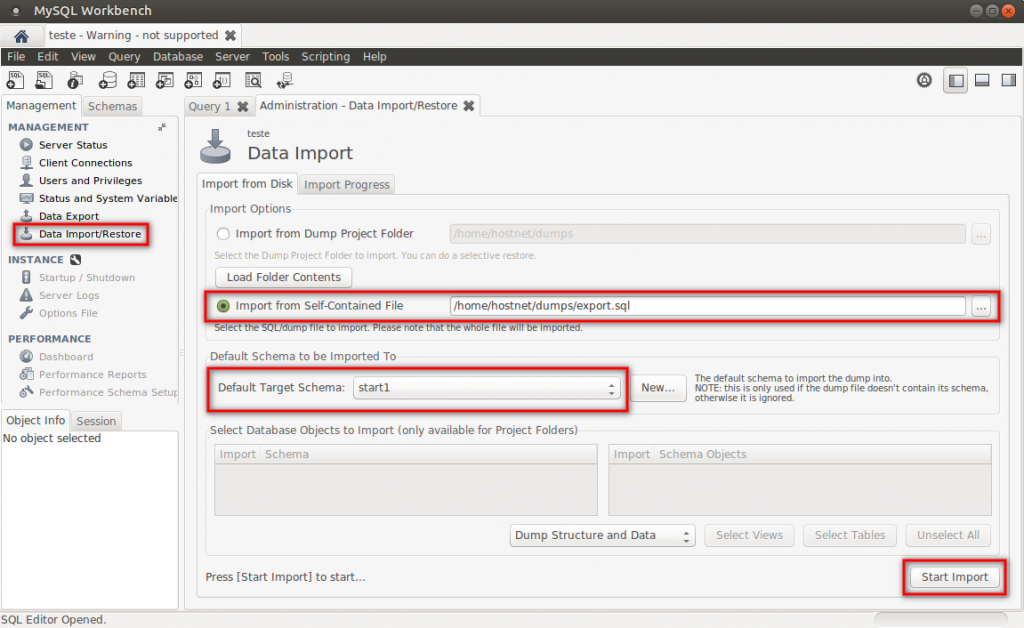This screenshot has height=628, width=1024.
Task: Open the search table data tool
Action: coord(252,80)
